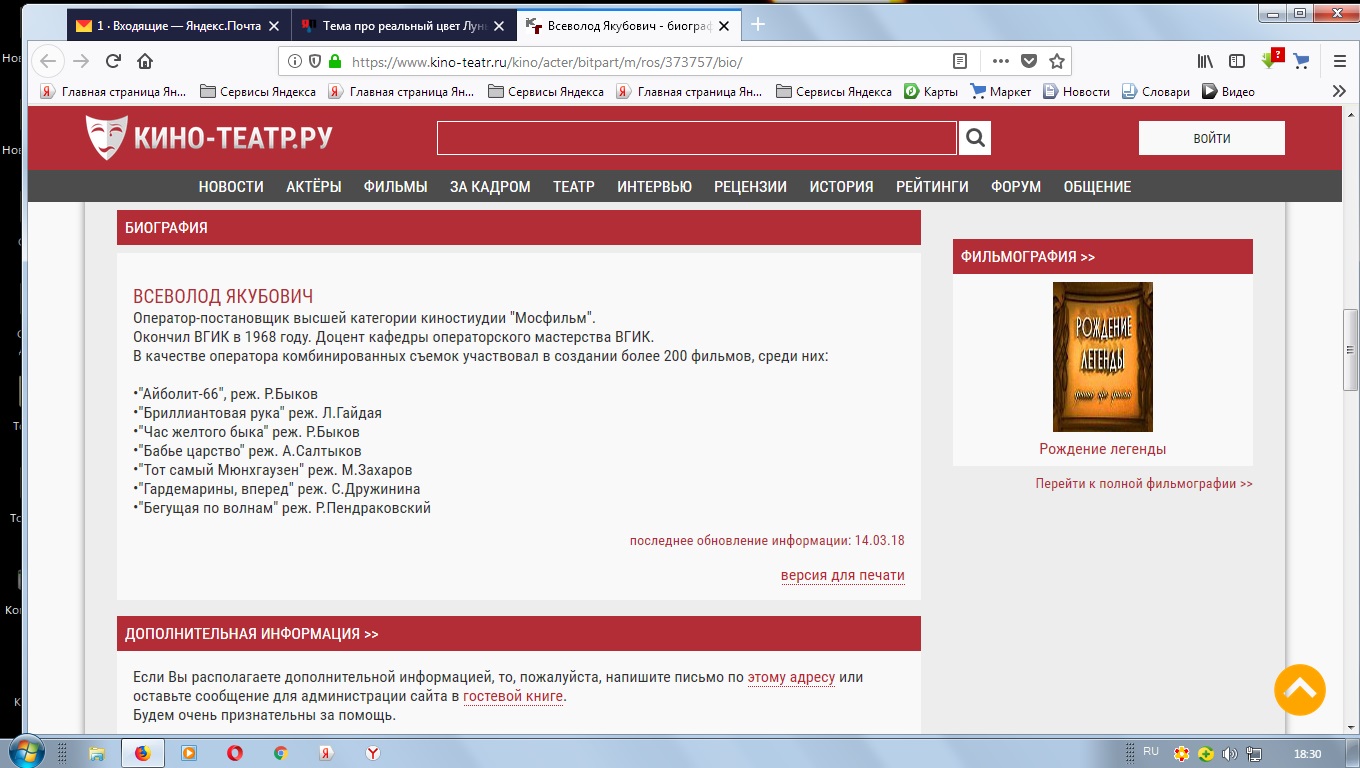Show site information icon in address bar
The height and width of the screenshot is (768, 1360).
coord(295,61)
